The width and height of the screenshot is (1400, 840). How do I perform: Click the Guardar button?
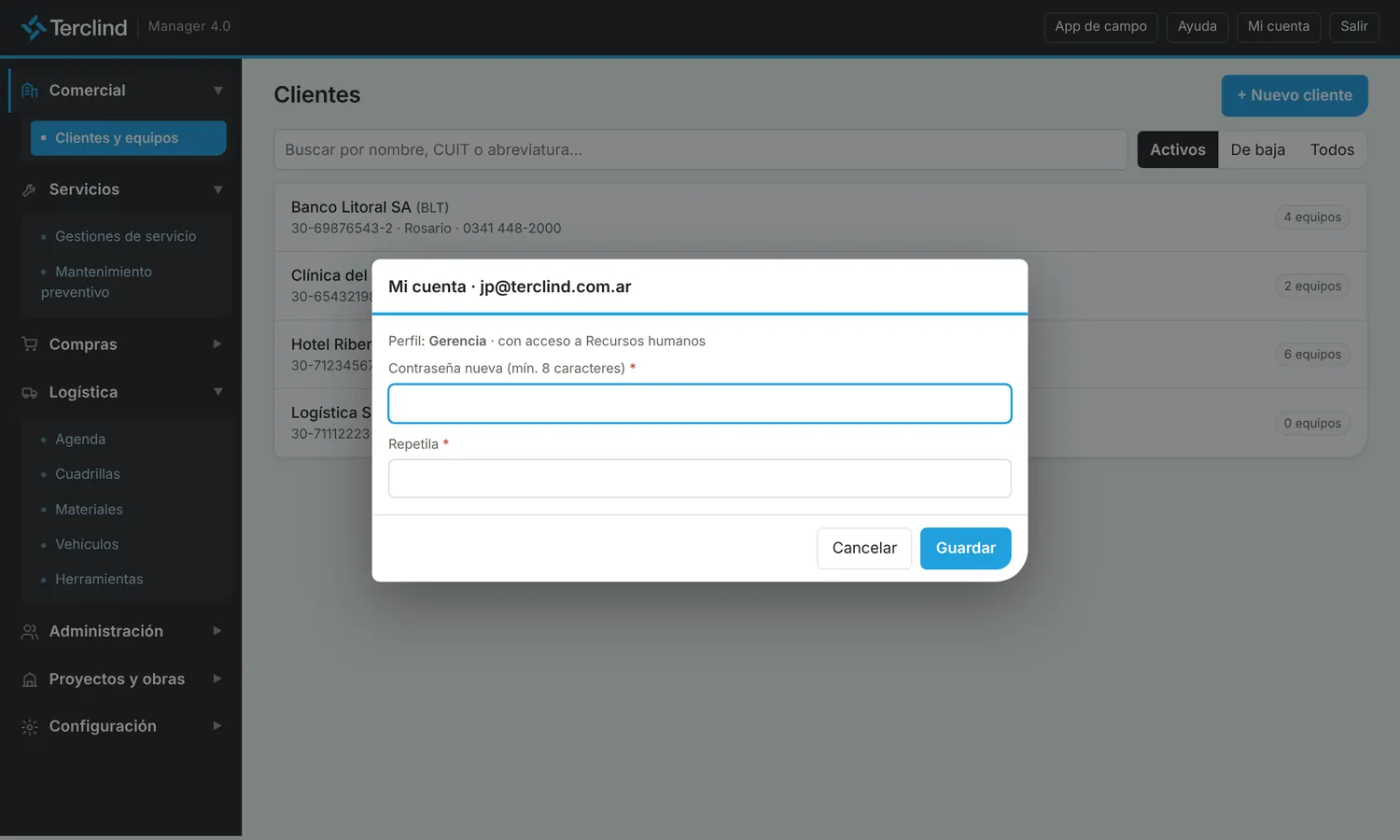click(965, 549)
